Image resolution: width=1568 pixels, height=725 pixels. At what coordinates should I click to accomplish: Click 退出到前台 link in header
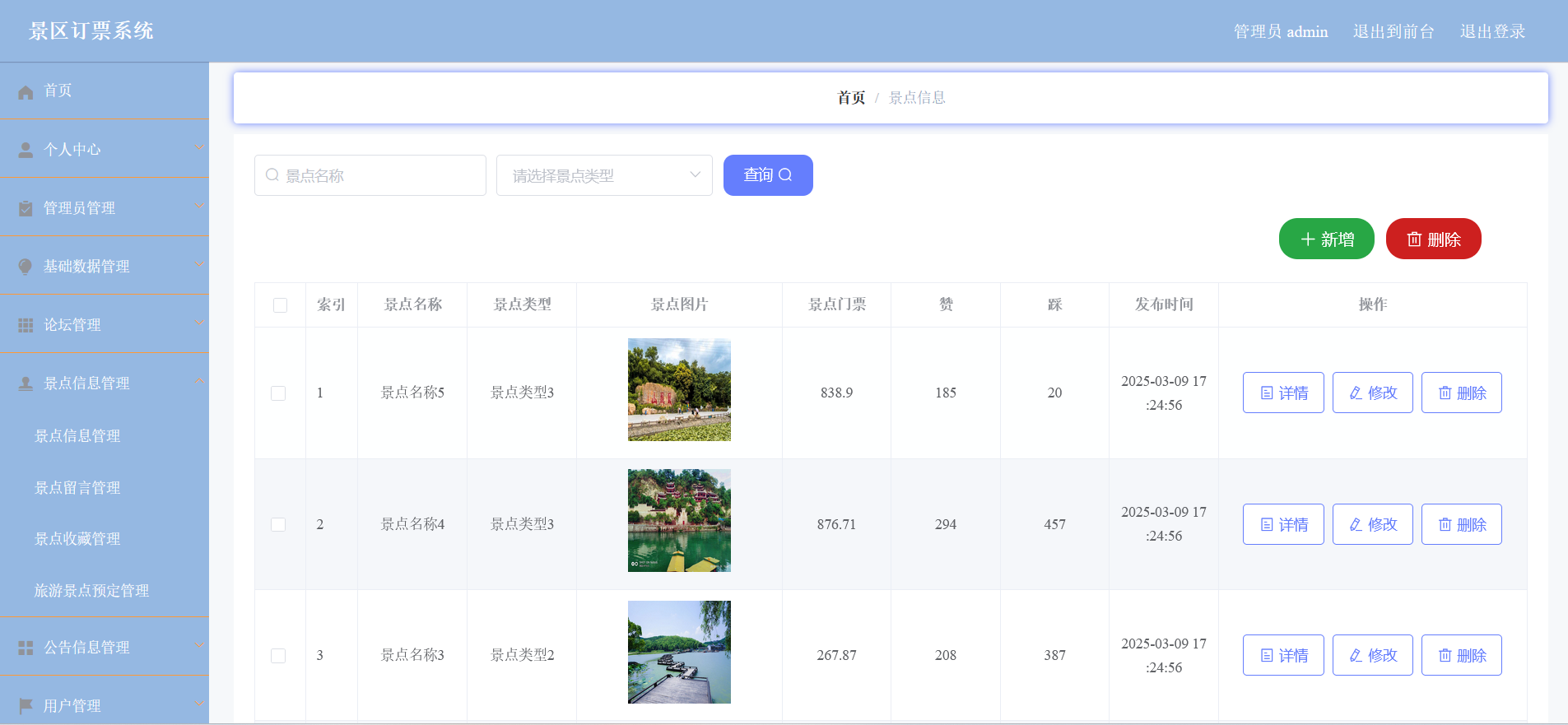tap(1394, 31)
